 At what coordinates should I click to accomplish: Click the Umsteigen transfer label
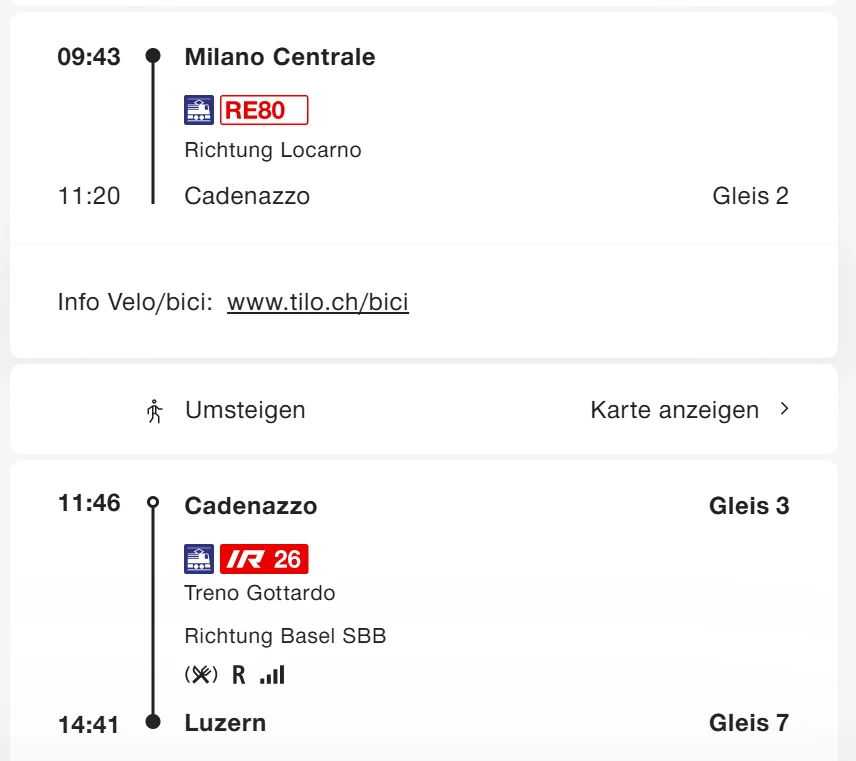point(245,410)
